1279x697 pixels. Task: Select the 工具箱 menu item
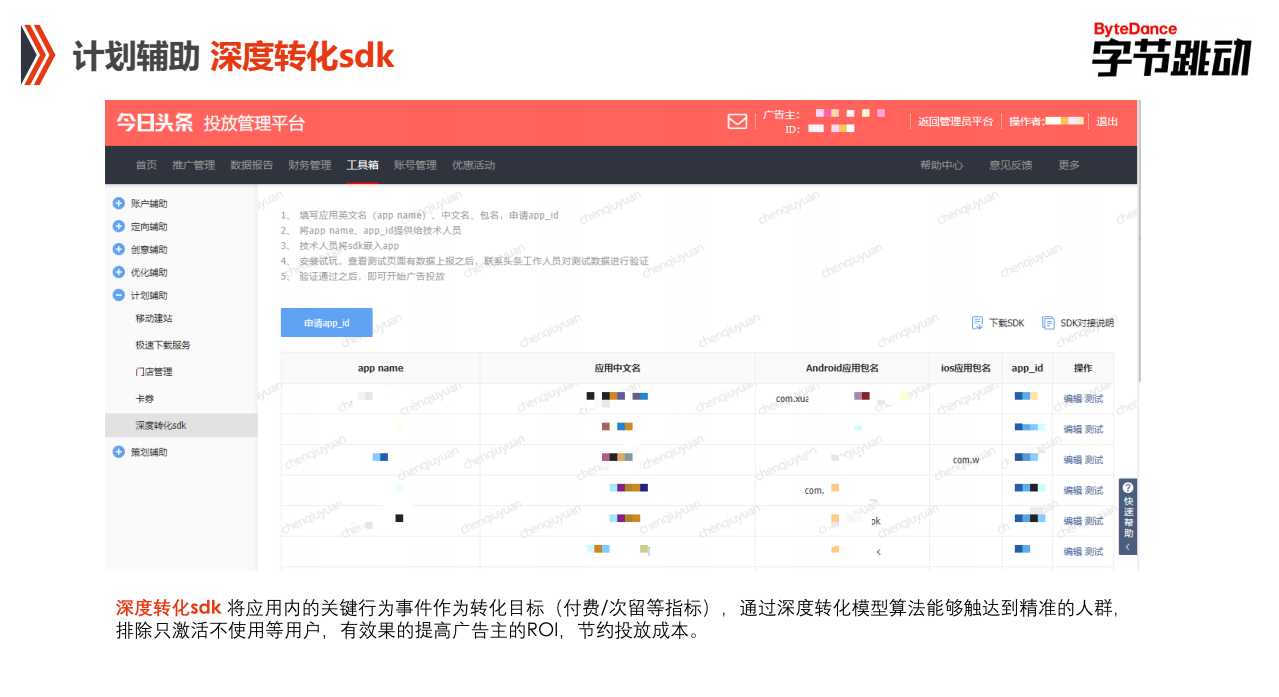364,165
